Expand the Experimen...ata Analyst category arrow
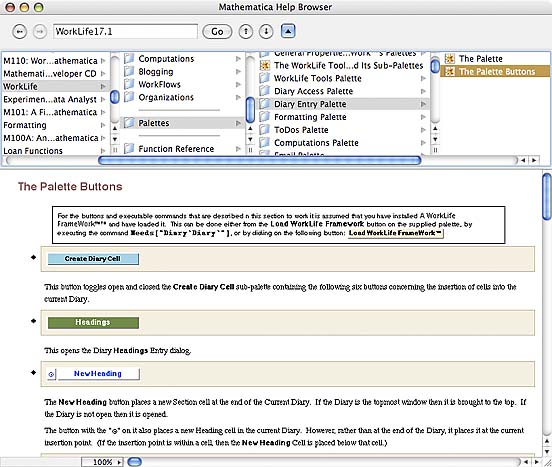The width and height of the screenshot is (552, 467). [103, 99]
